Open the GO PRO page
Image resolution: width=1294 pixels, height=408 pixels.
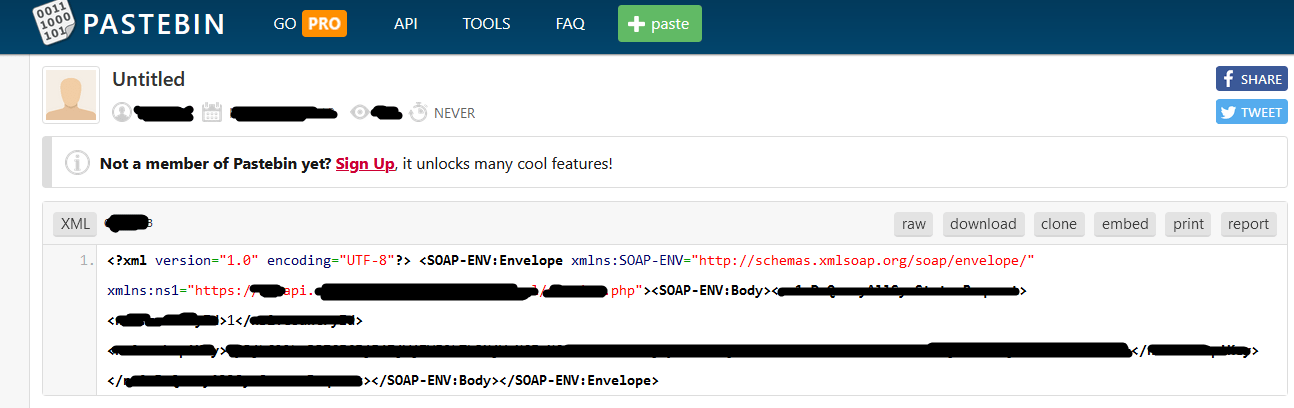[x=310, y=24]
